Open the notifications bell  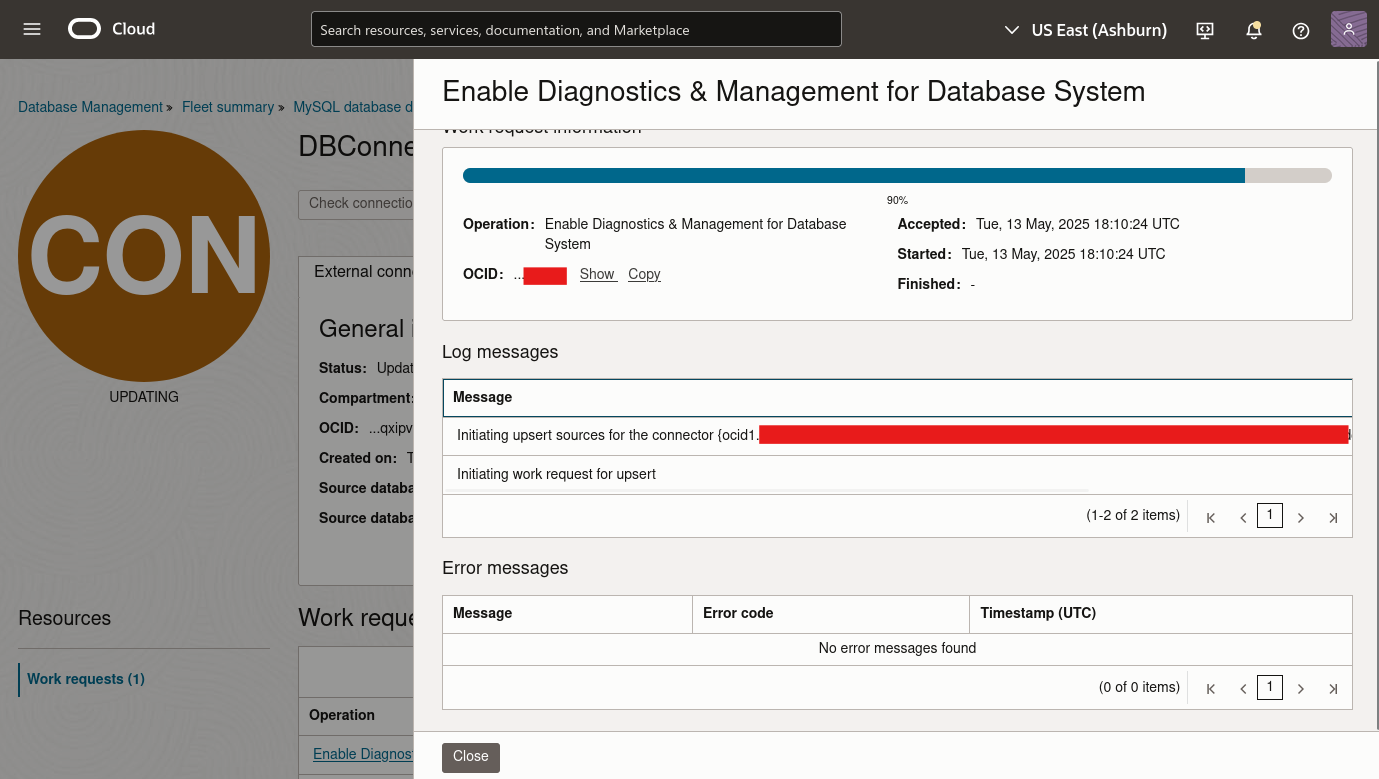1253,31
